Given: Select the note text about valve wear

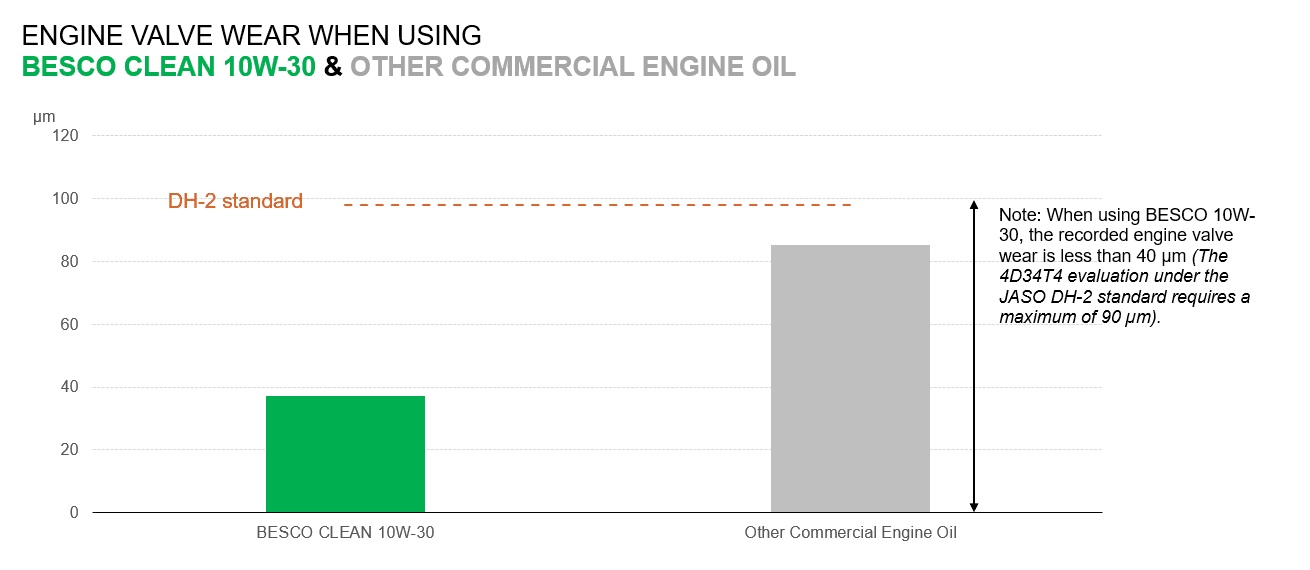Looking at the screenshot, I should click(1127, 266).
